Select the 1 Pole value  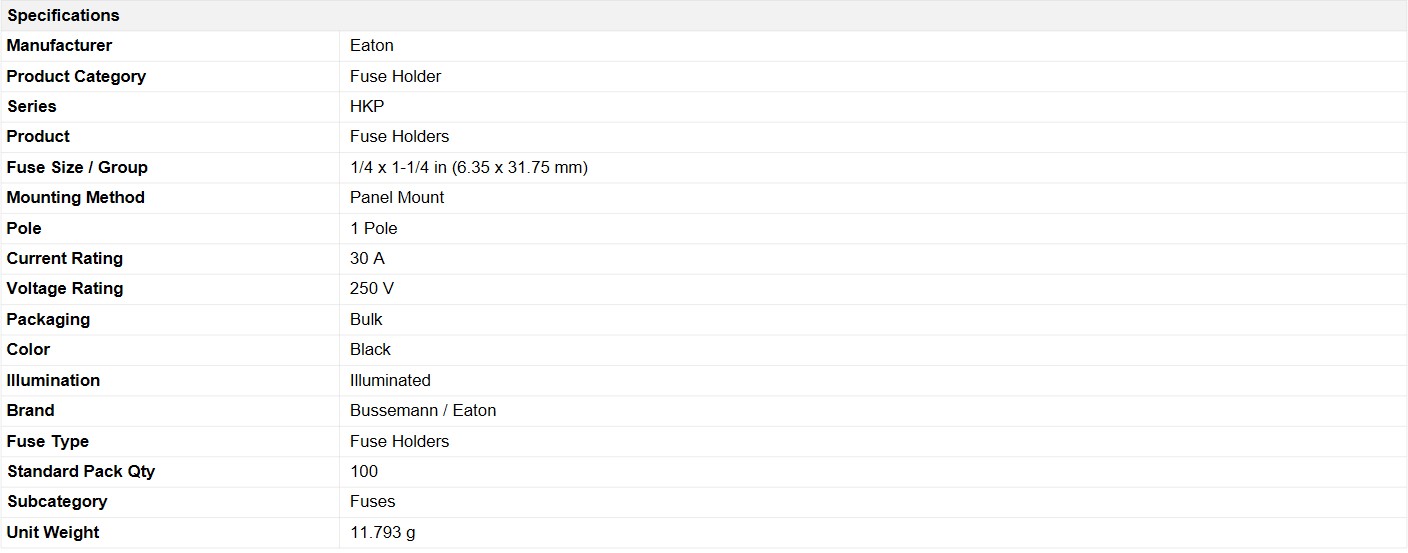374,228
